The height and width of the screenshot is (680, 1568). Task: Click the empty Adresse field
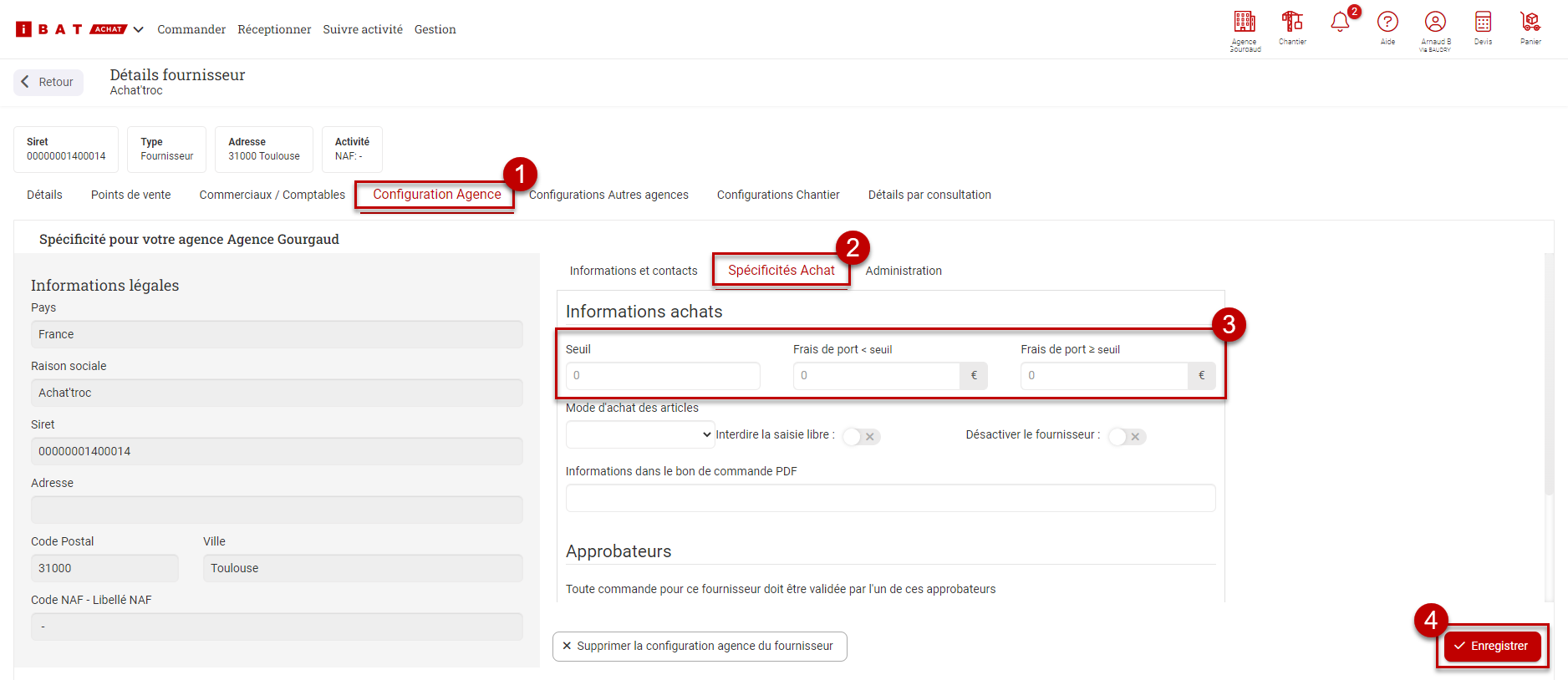277,510
